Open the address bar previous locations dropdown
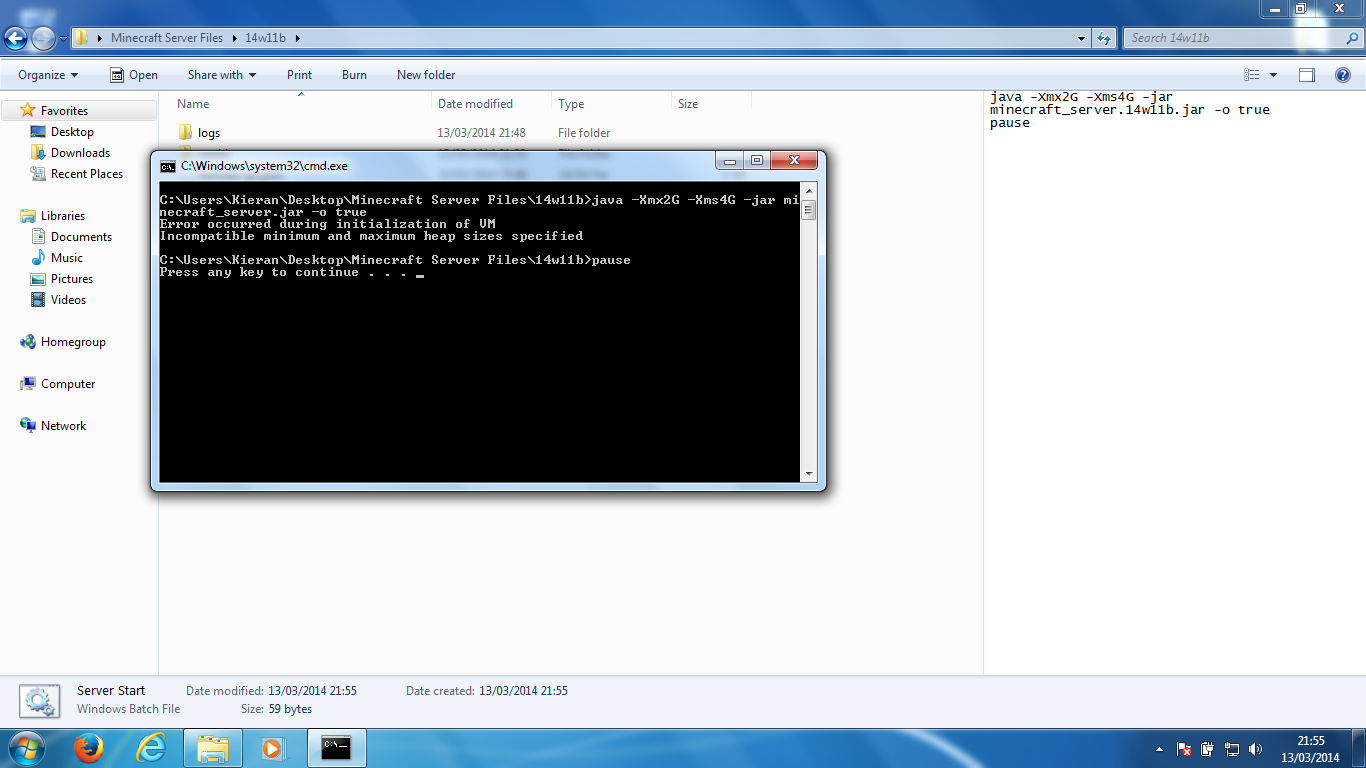1366x768 pixels. coord(1082,38)
